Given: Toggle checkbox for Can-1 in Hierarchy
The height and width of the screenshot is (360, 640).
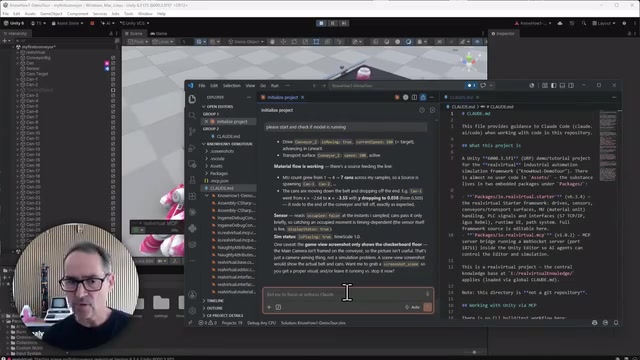Looking at the screenshot, I should click(x=113, y=79).
